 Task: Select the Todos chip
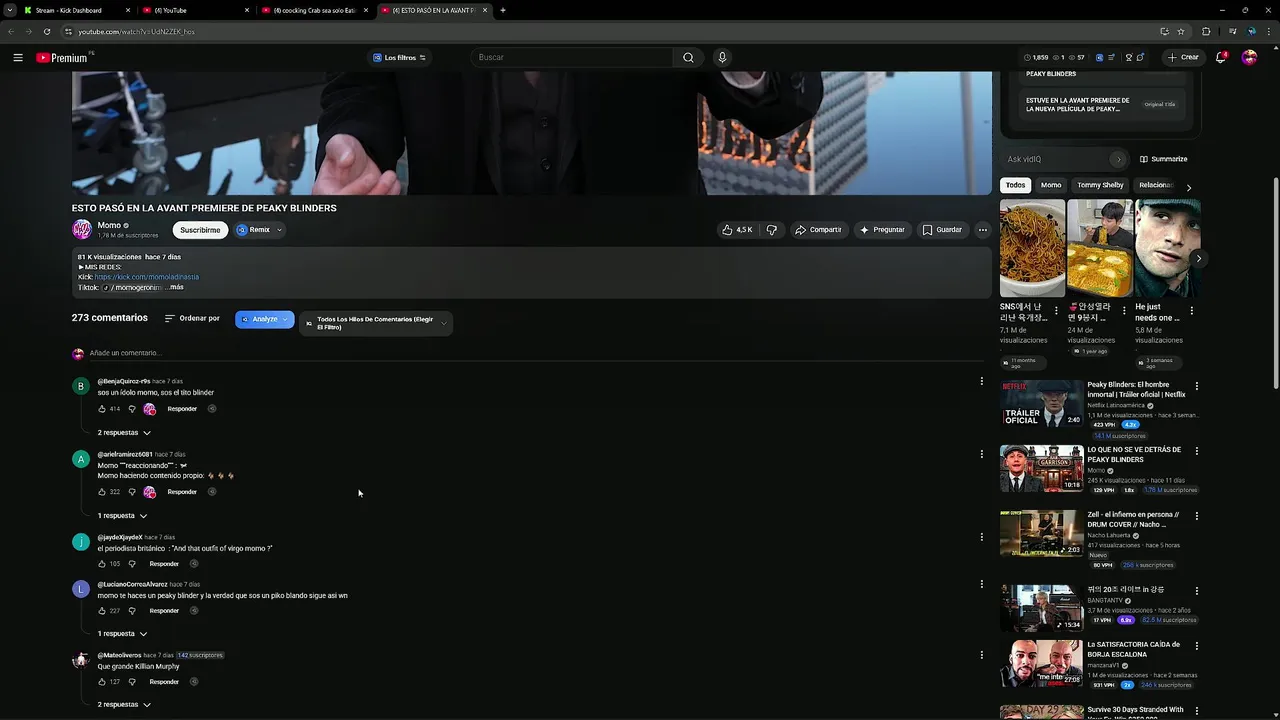(x=1015, y=185)
